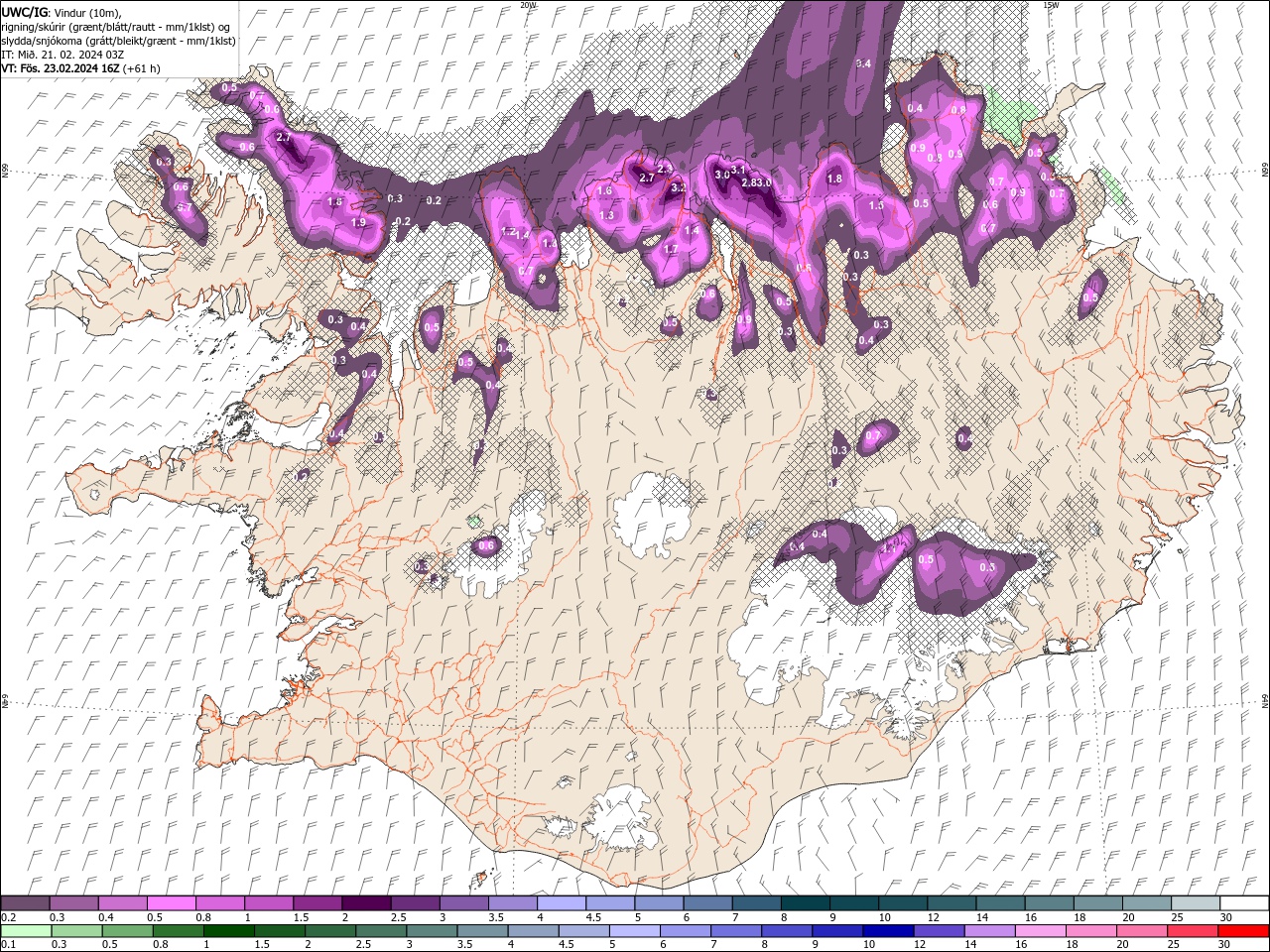Pick the dark teal 8 swatch in snow scale

(x=805, y=903)
